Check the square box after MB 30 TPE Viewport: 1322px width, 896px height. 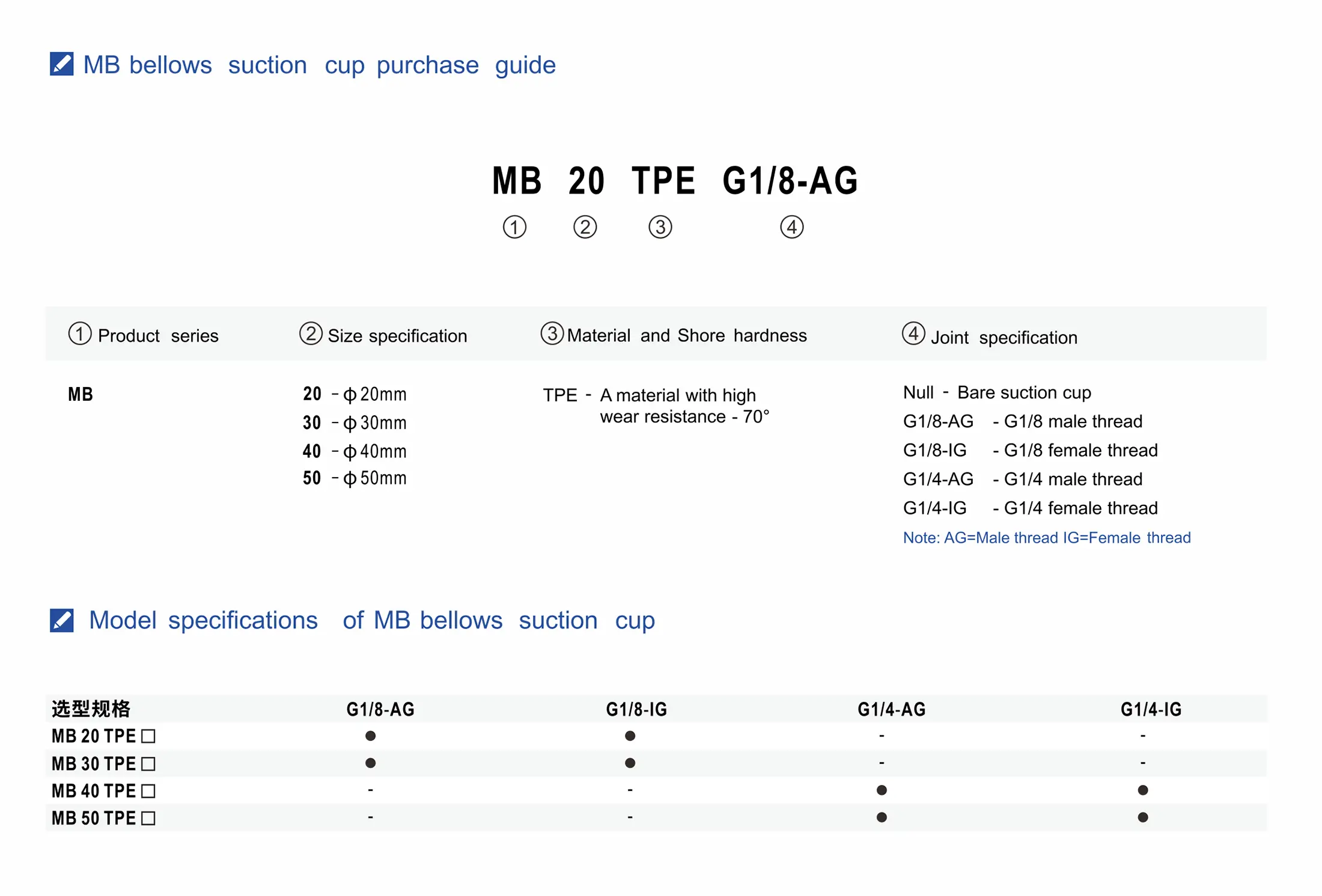tap(148, 764)
